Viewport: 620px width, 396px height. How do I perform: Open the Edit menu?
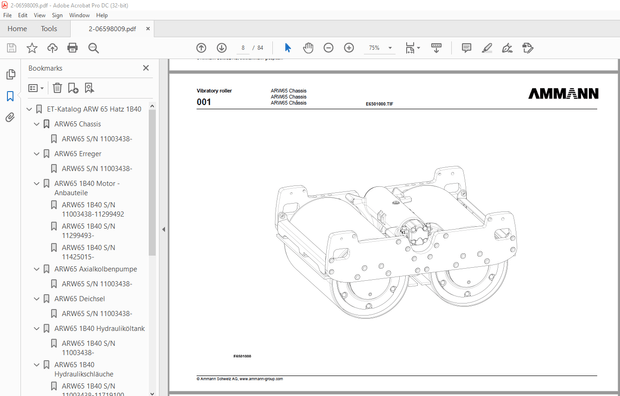(23, 15)
